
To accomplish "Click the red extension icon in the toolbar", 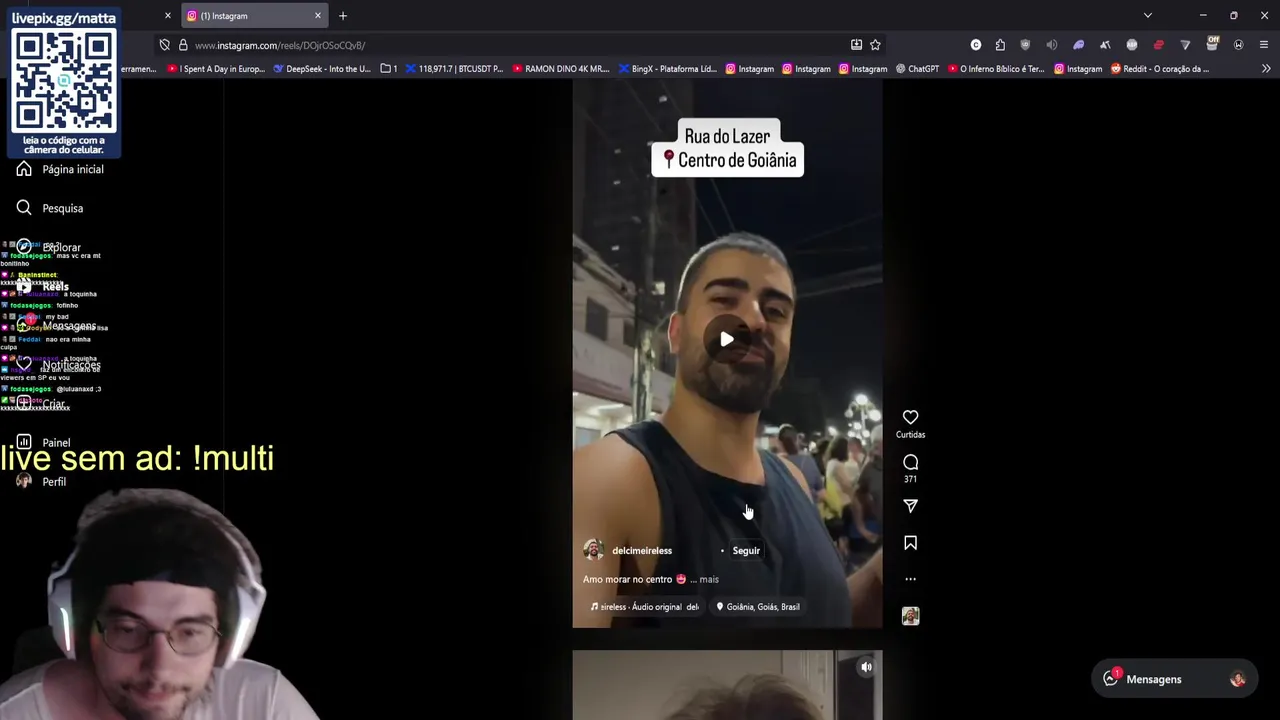I will pyautogui.click(x=1159, y=45).
